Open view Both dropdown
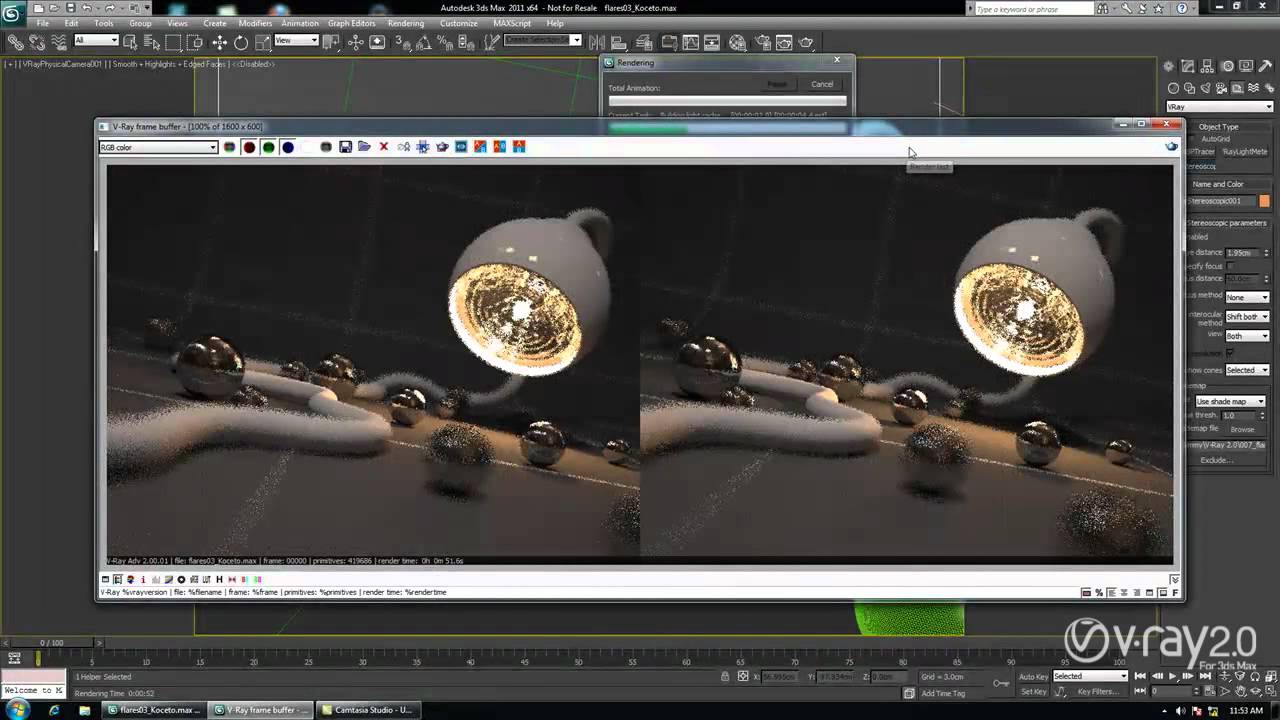This screenshot has width=1280, height=720. coord(1247,336)
